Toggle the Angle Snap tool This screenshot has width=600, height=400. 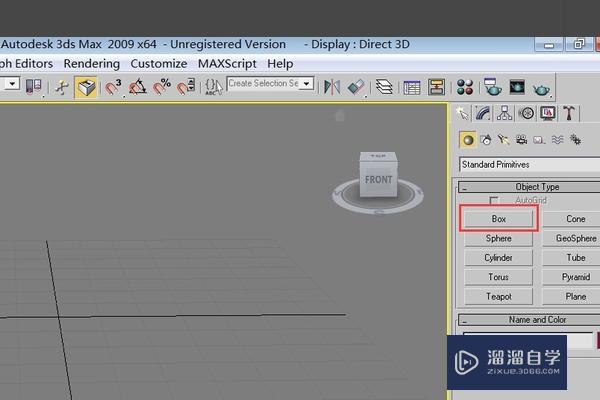(x=137, y=87)
